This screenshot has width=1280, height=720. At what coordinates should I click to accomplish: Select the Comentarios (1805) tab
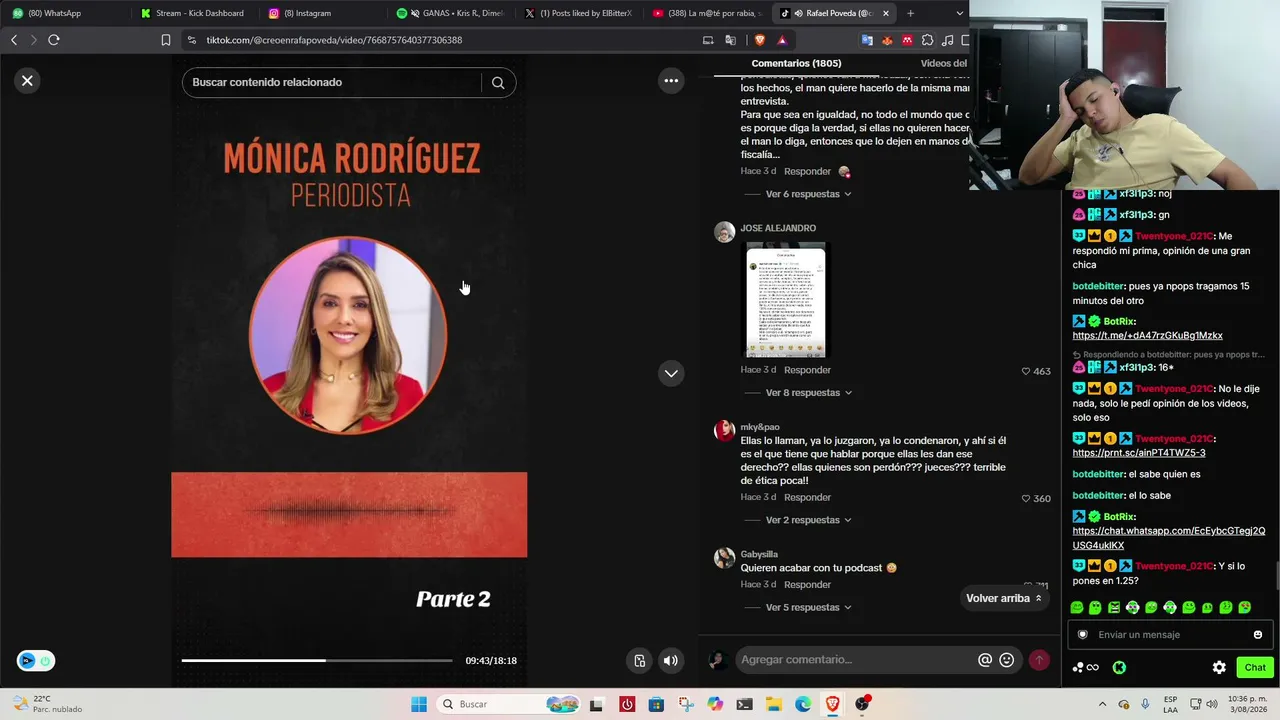(x=796, y=63)
